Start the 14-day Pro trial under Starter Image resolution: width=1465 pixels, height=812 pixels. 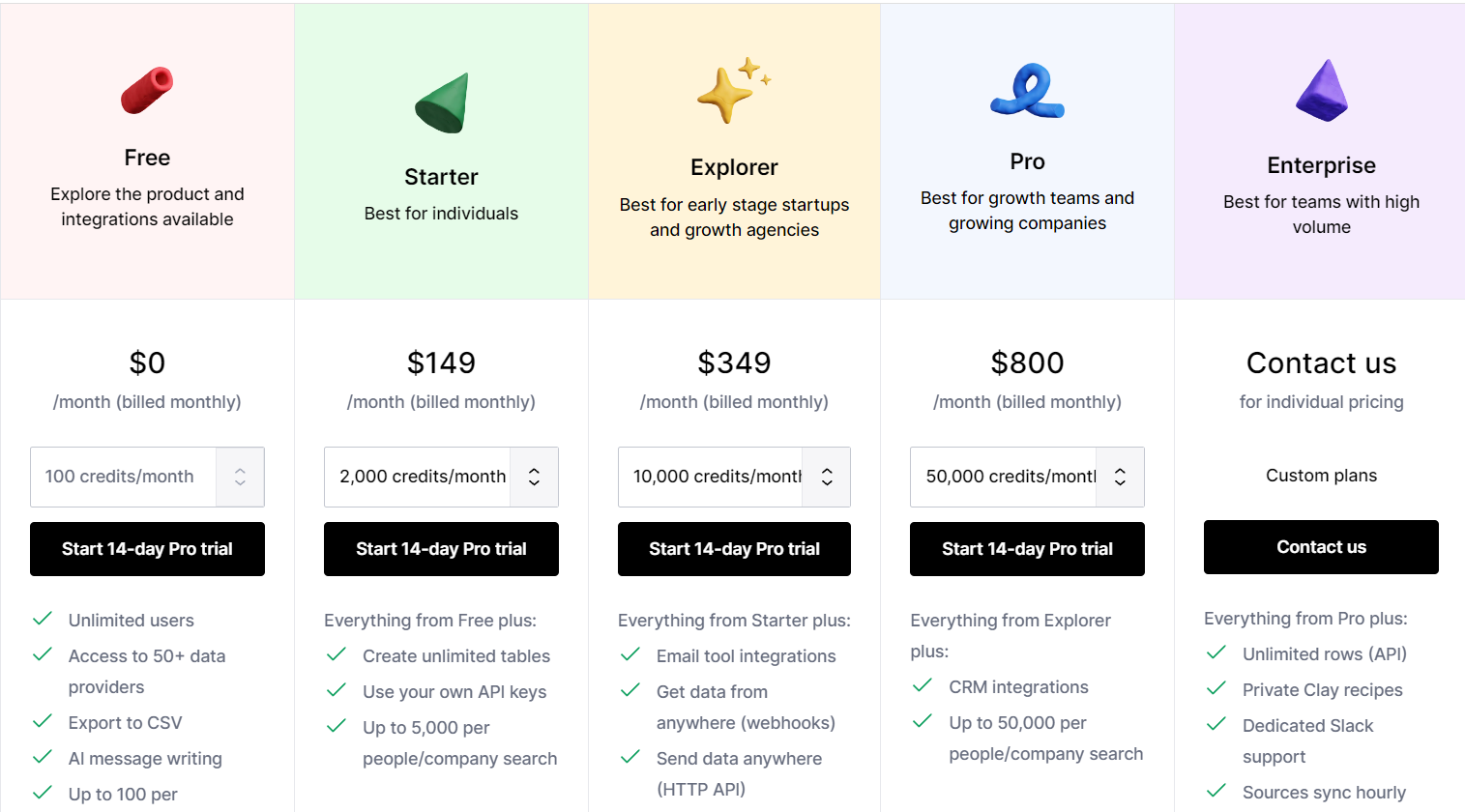tap(441, 549)
